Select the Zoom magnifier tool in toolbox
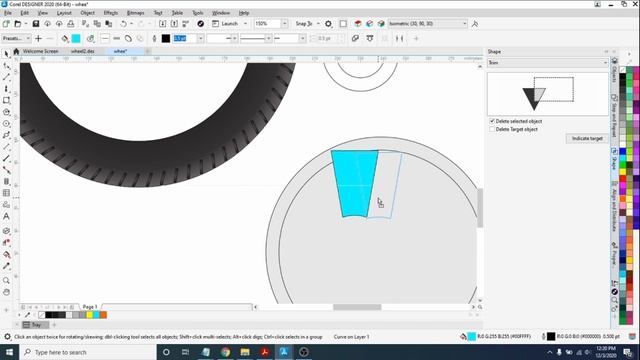The width and height of the screenshot is (640, 360). (x=6, y=280)
